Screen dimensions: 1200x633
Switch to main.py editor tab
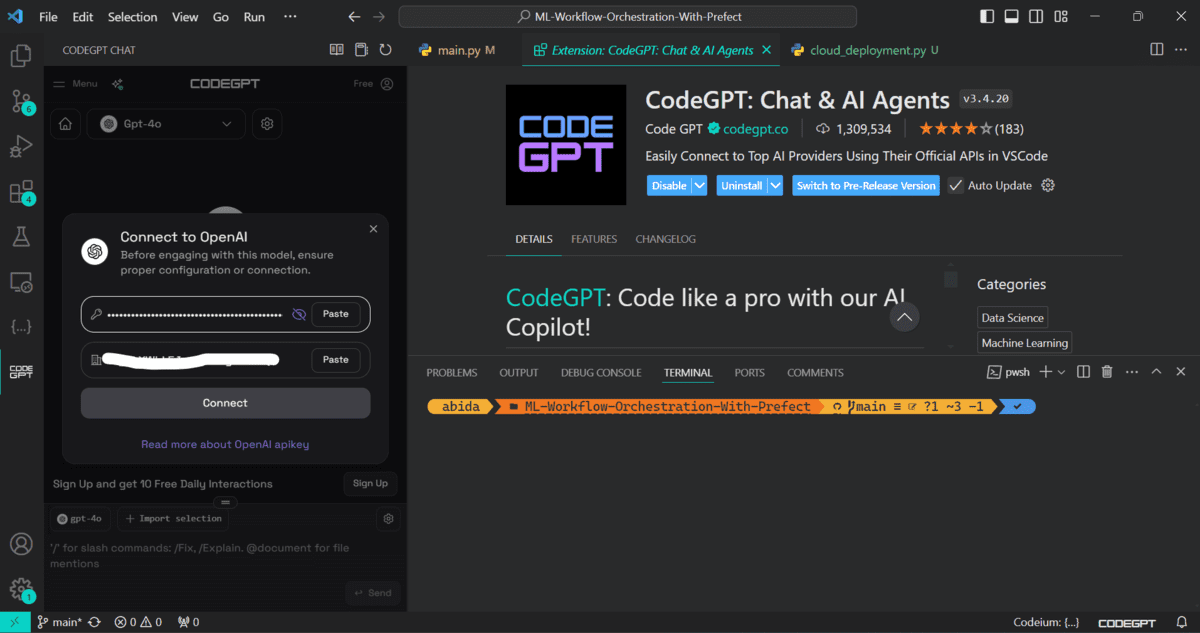coord(464,50)
